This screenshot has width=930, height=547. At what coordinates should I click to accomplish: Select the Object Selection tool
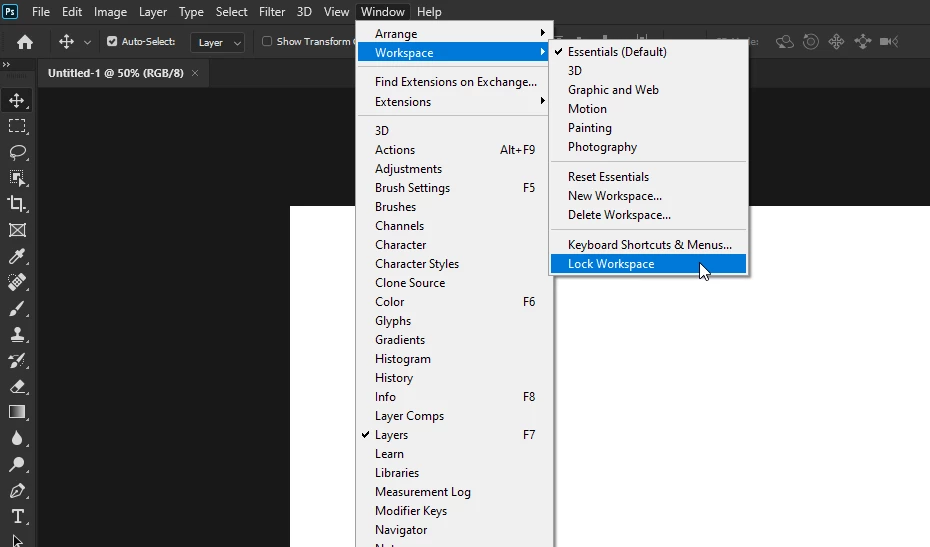click(x=17, y=178)
